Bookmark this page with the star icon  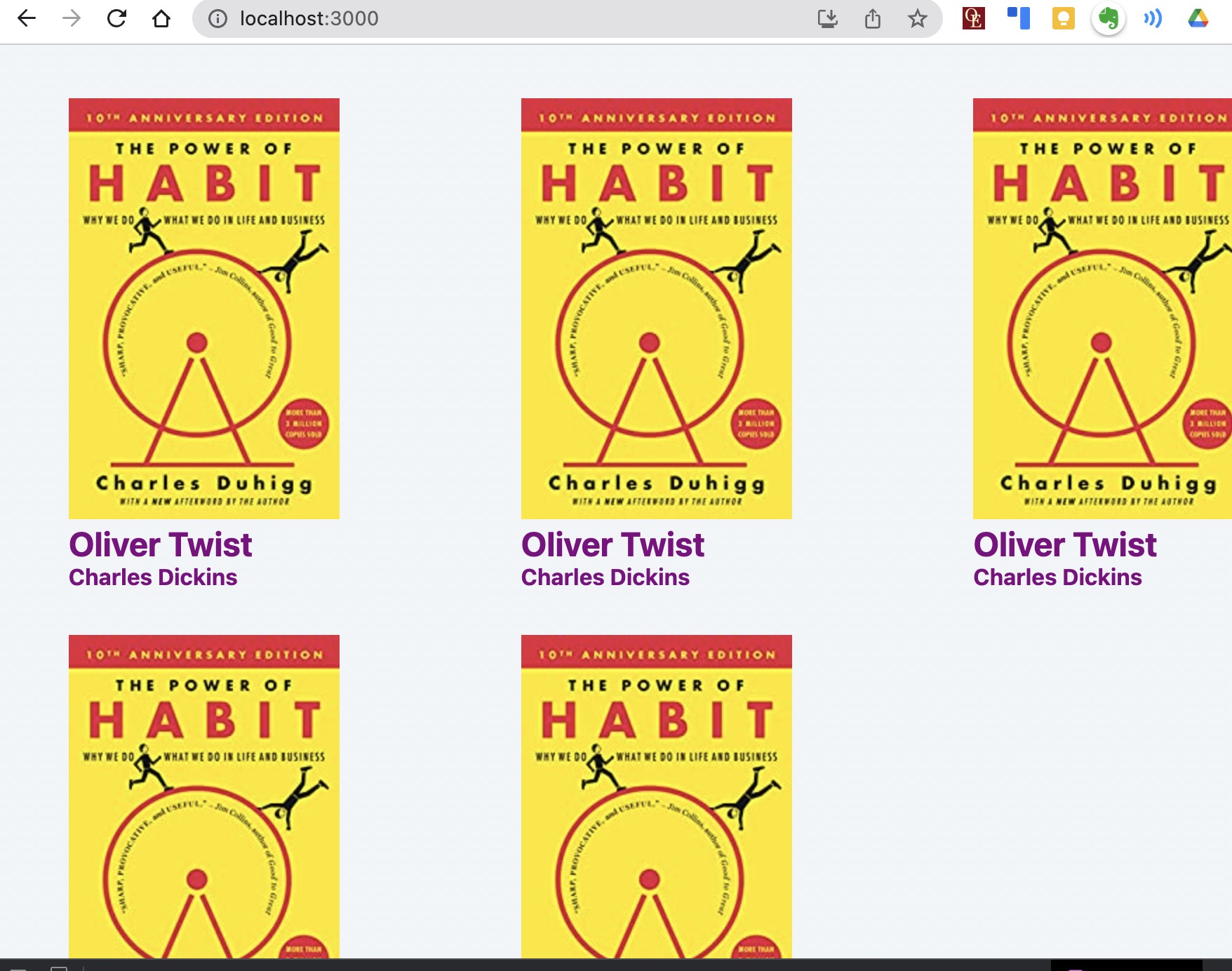[x=918, y=19]
